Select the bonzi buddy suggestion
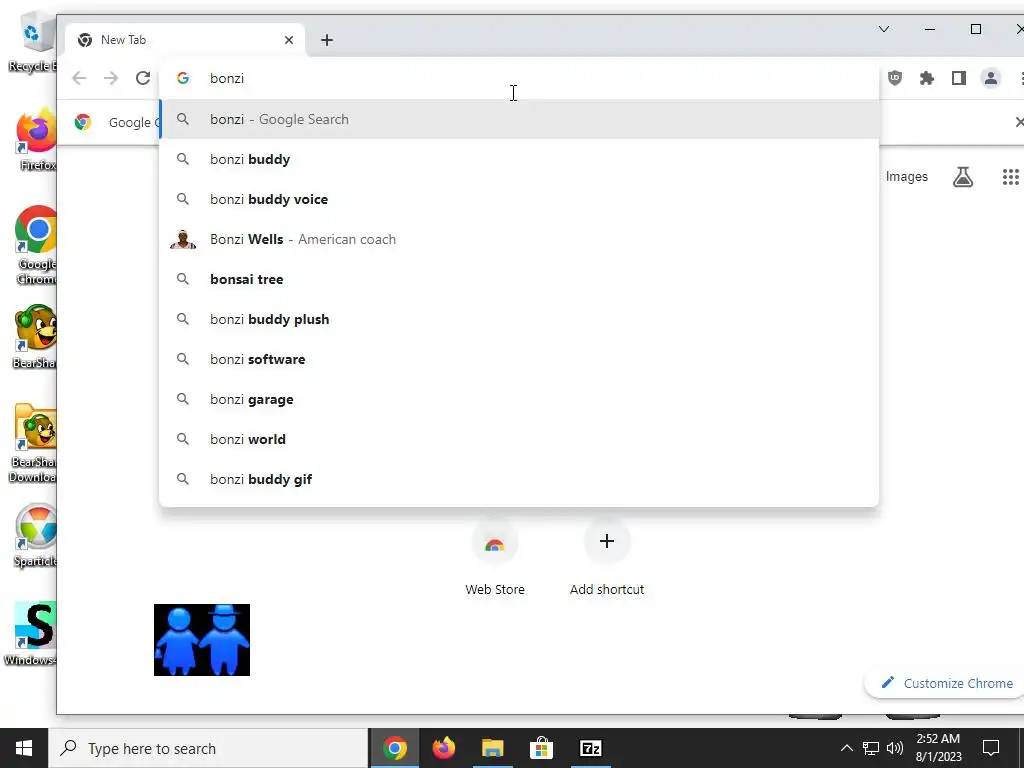The image size is (1024, 768). tap(519, 159)
